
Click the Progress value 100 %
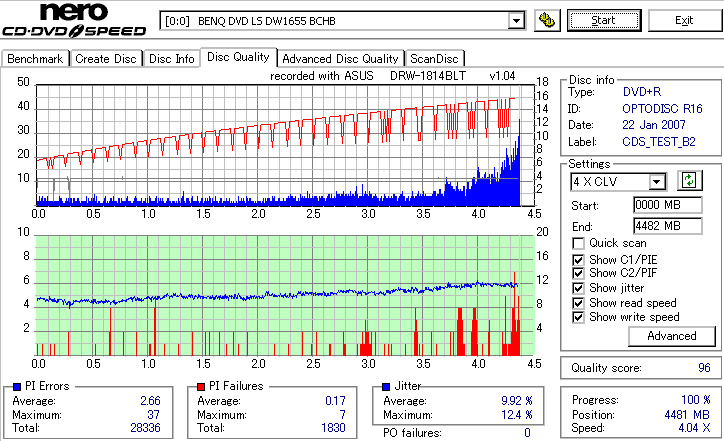click(x=695, y=399)
